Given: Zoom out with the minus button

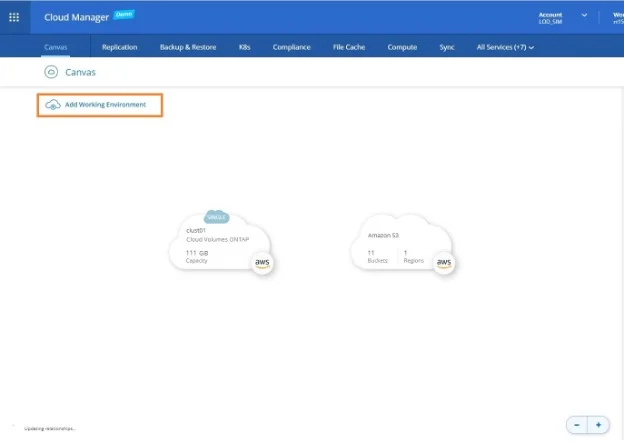Looking at the screenshot, I should coord(577,424).
